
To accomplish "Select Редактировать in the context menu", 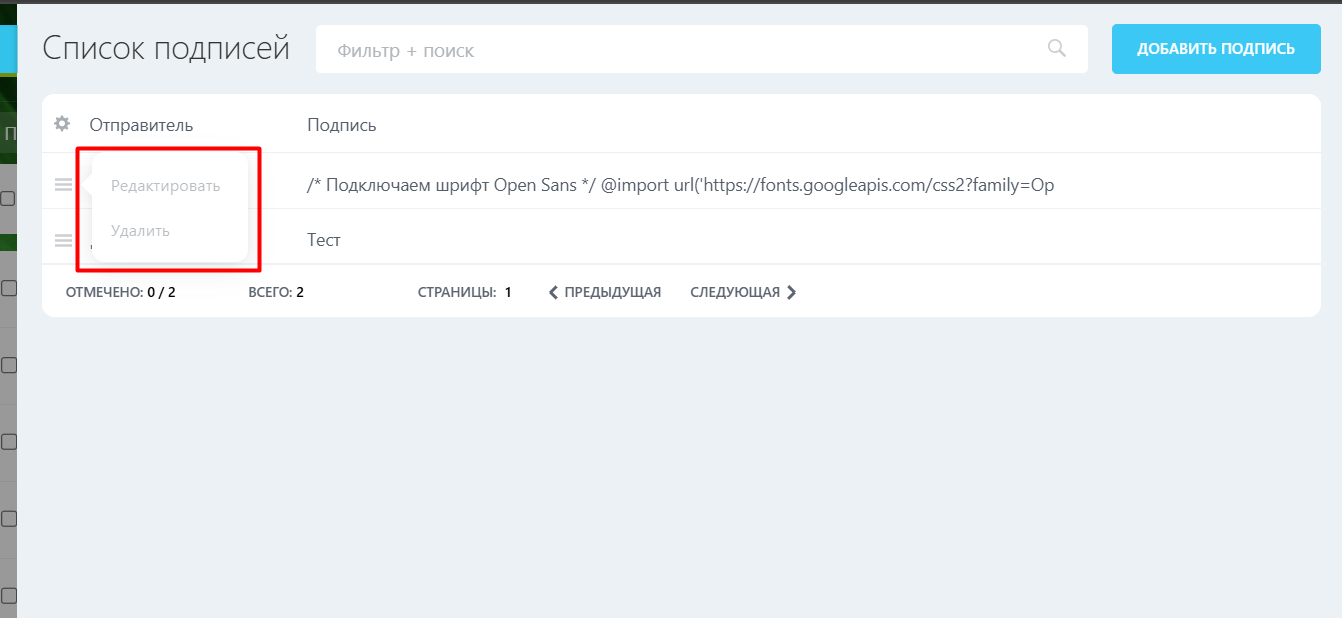I will click(166, 184).
